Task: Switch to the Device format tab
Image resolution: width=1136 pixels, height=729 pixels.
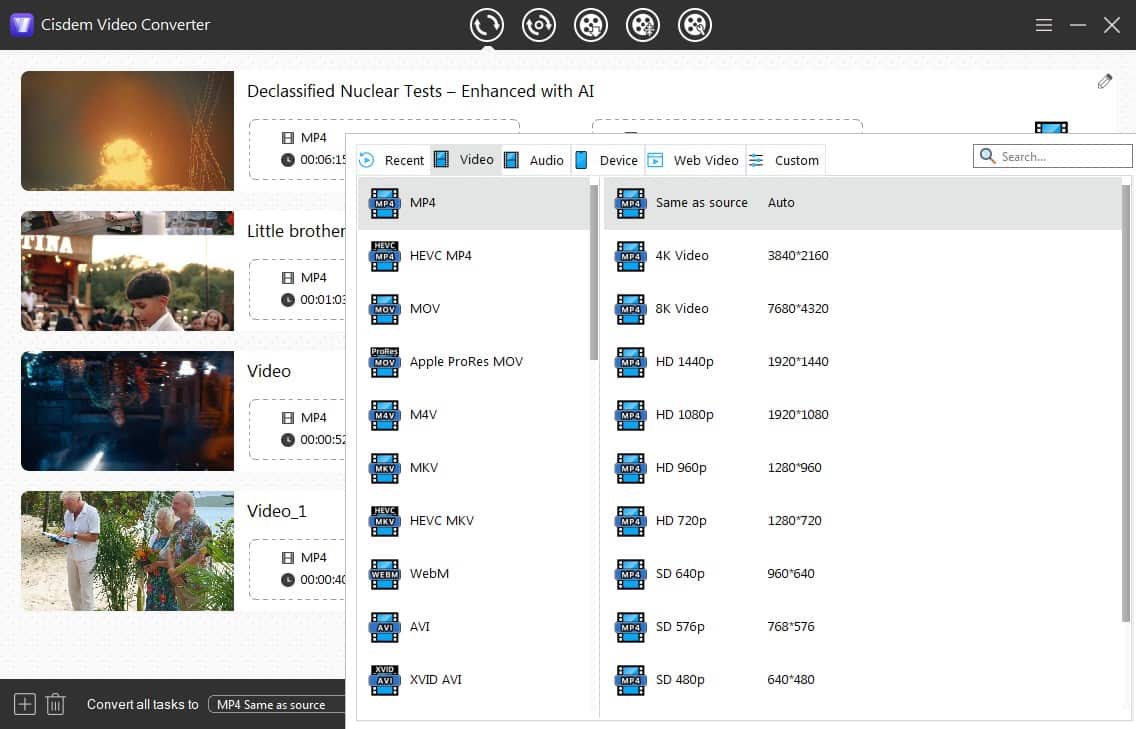Action: click(x=616, y=159)
